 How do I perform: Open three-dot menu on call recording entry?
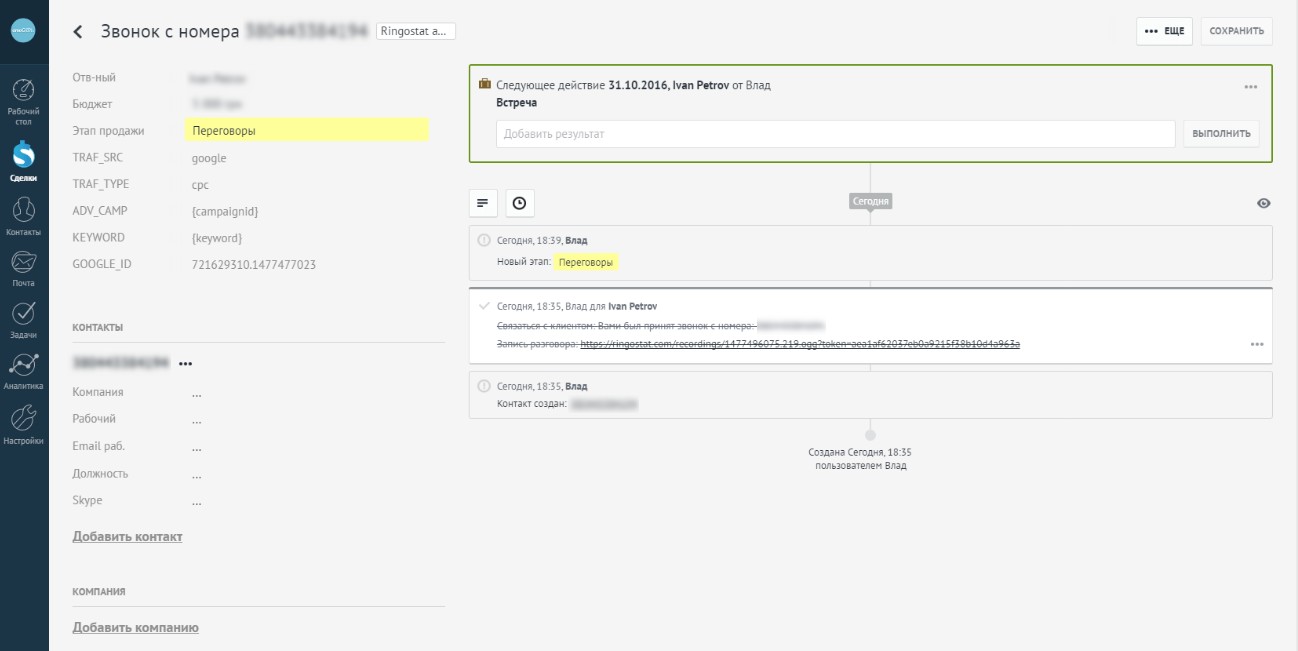(x=1257, y=344)
